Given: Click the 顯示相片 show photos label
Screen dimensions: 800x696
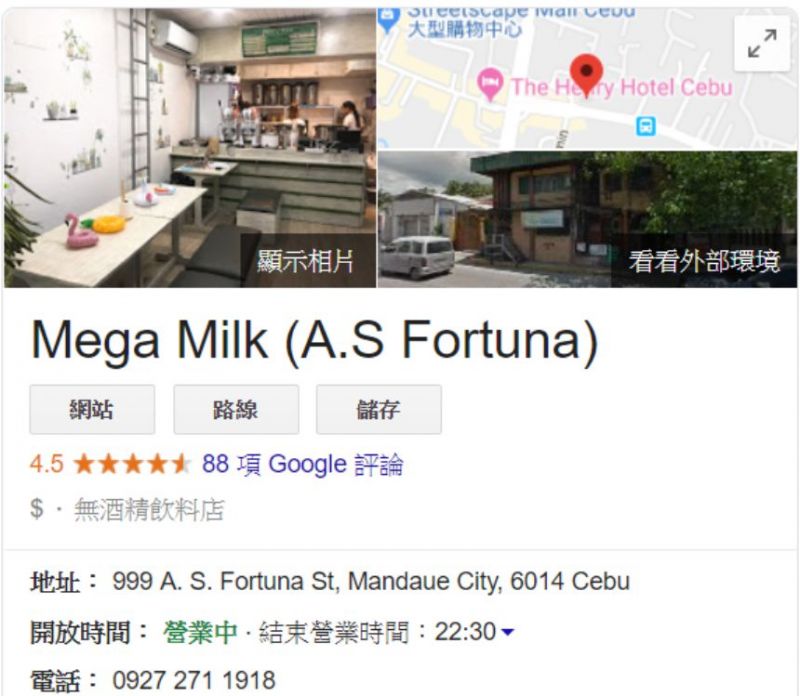Looking at the screenshot, I should [305, 261].
